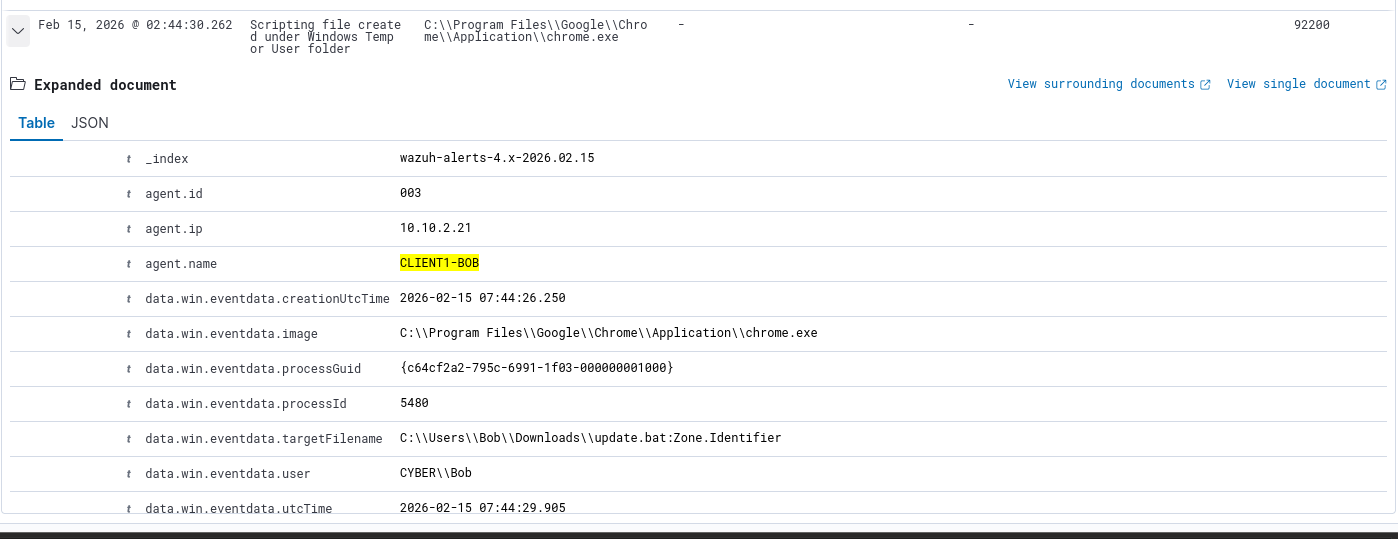Switch to the Table tab
The width and height of the screenshot is (1398, 539).
tap(37, 123)
